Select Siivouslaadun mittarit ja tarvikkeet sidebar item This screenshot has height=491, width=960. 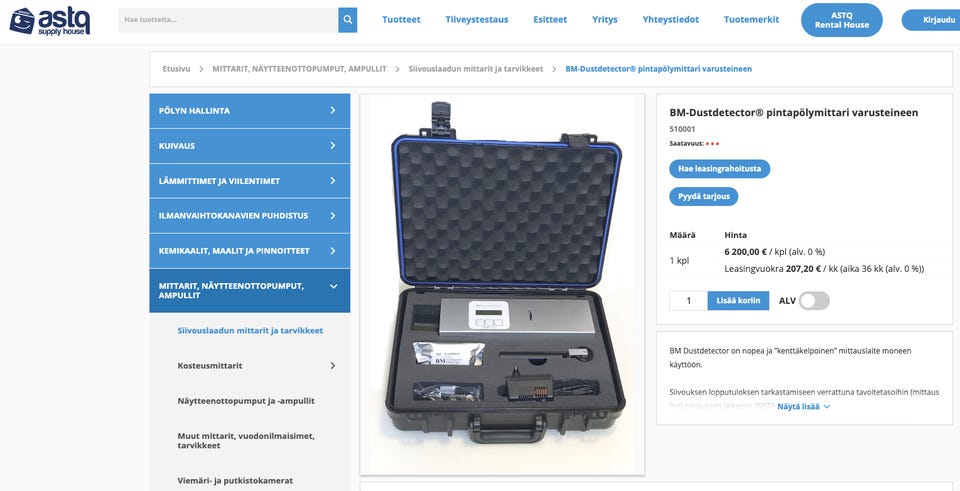point(250,331)
